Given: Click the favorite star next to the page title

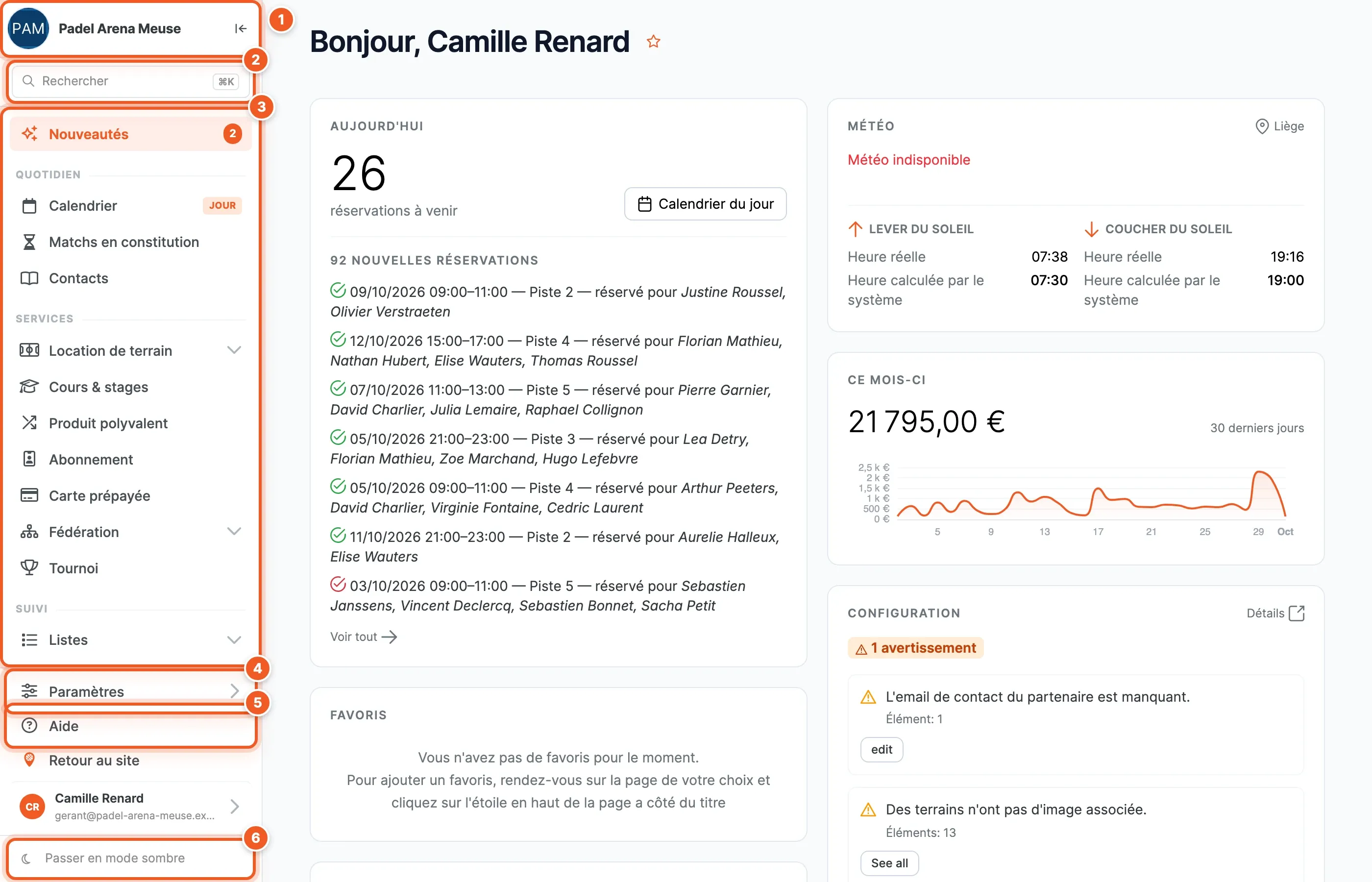Looking at the screenshot, I should pos(653,42).
